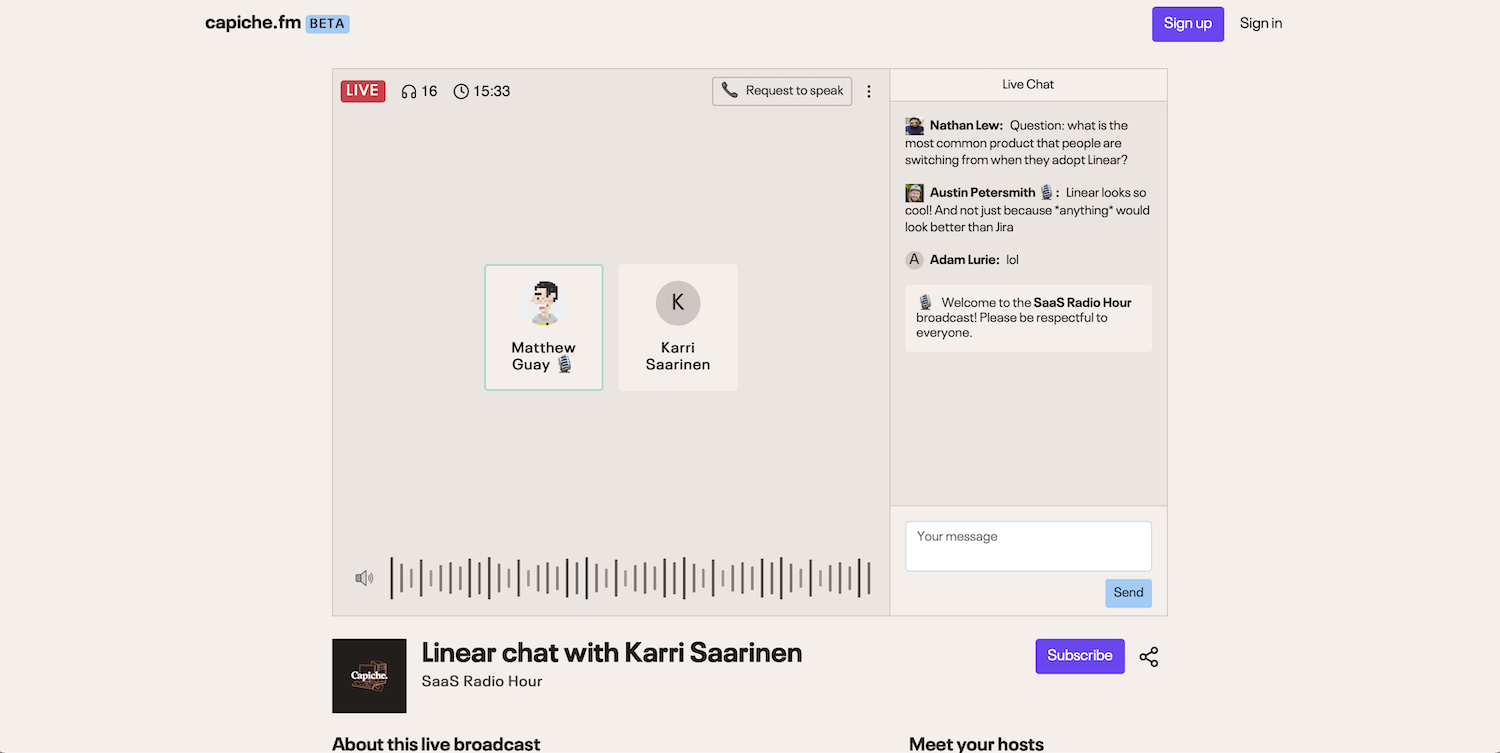Click the BETA badge
1500x753 pixels.
coord(327,23)
